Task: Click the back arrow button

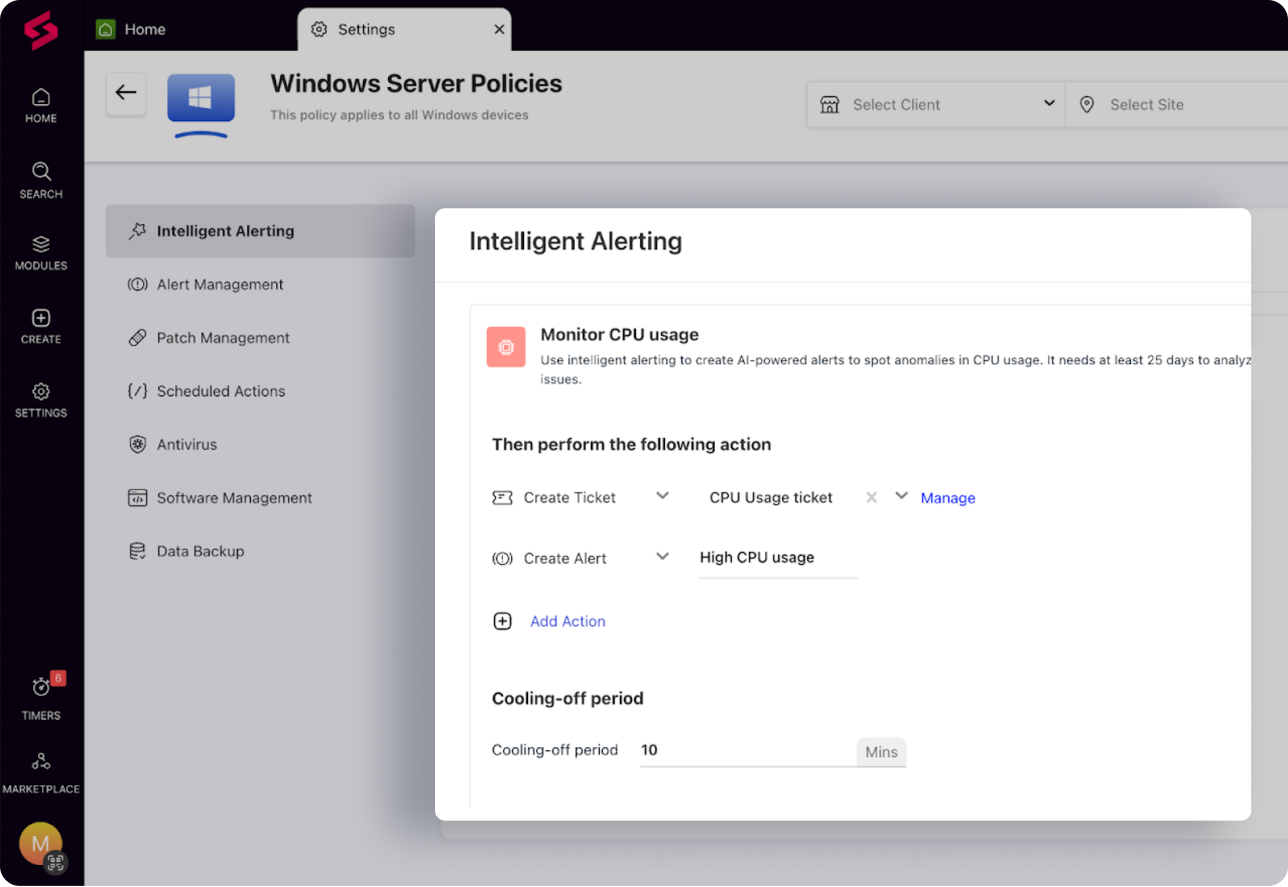Action: (126, 92)
